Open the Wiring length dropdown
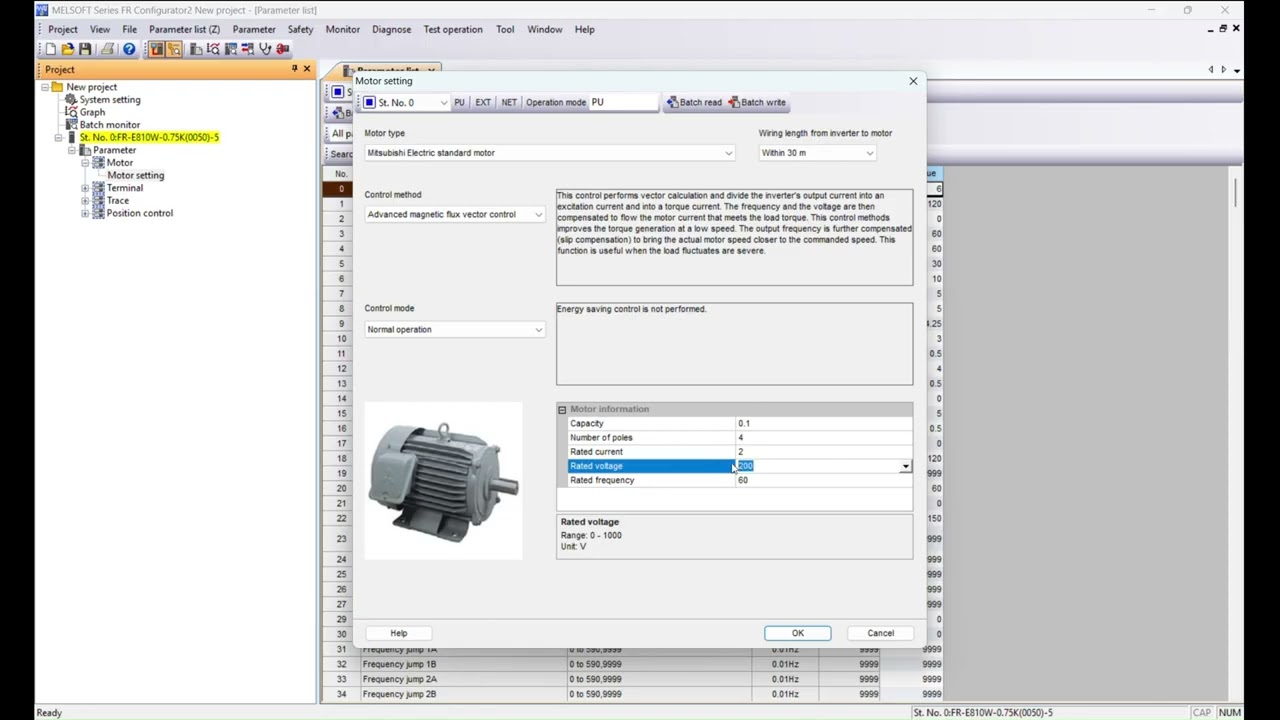This screenshot has height=720, width=1280. (869, 153)
